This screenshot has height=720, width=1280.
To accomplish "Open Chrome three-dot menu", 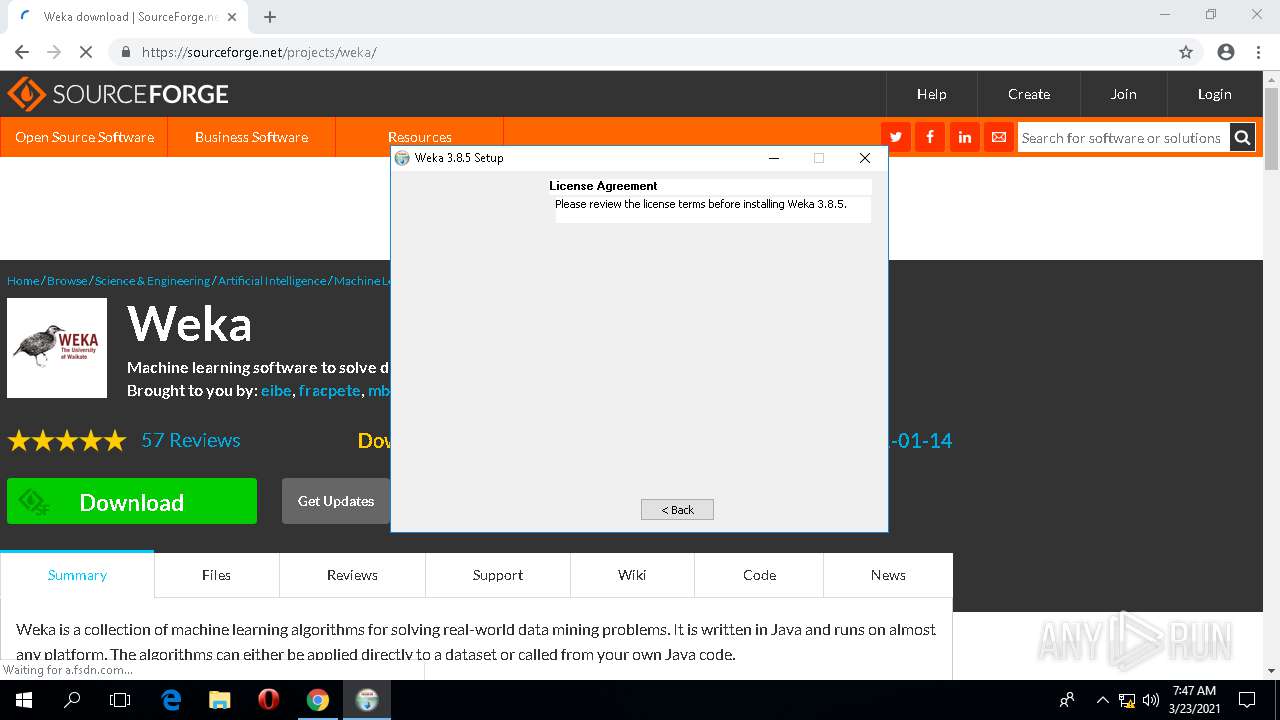I will tap(1258, 52).
